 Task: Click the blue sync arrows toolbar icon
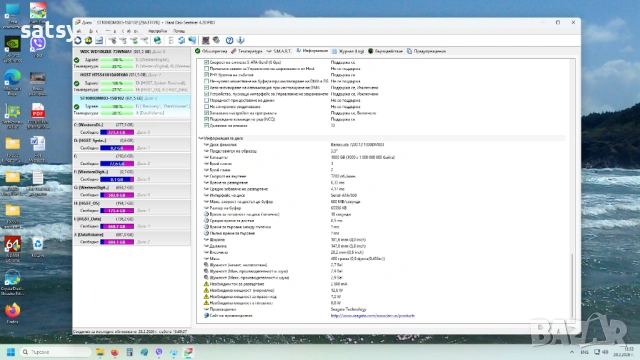[x=182, y=40]
